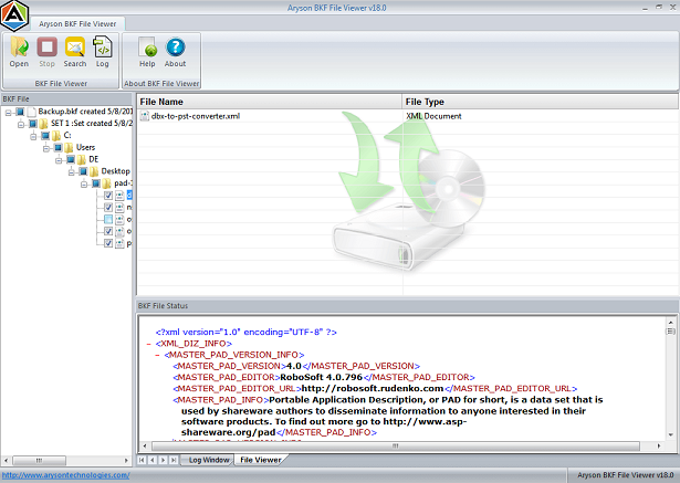Toggle the Desktop folder checkbox
680x483 pixels.
click(x=83, y=172)
